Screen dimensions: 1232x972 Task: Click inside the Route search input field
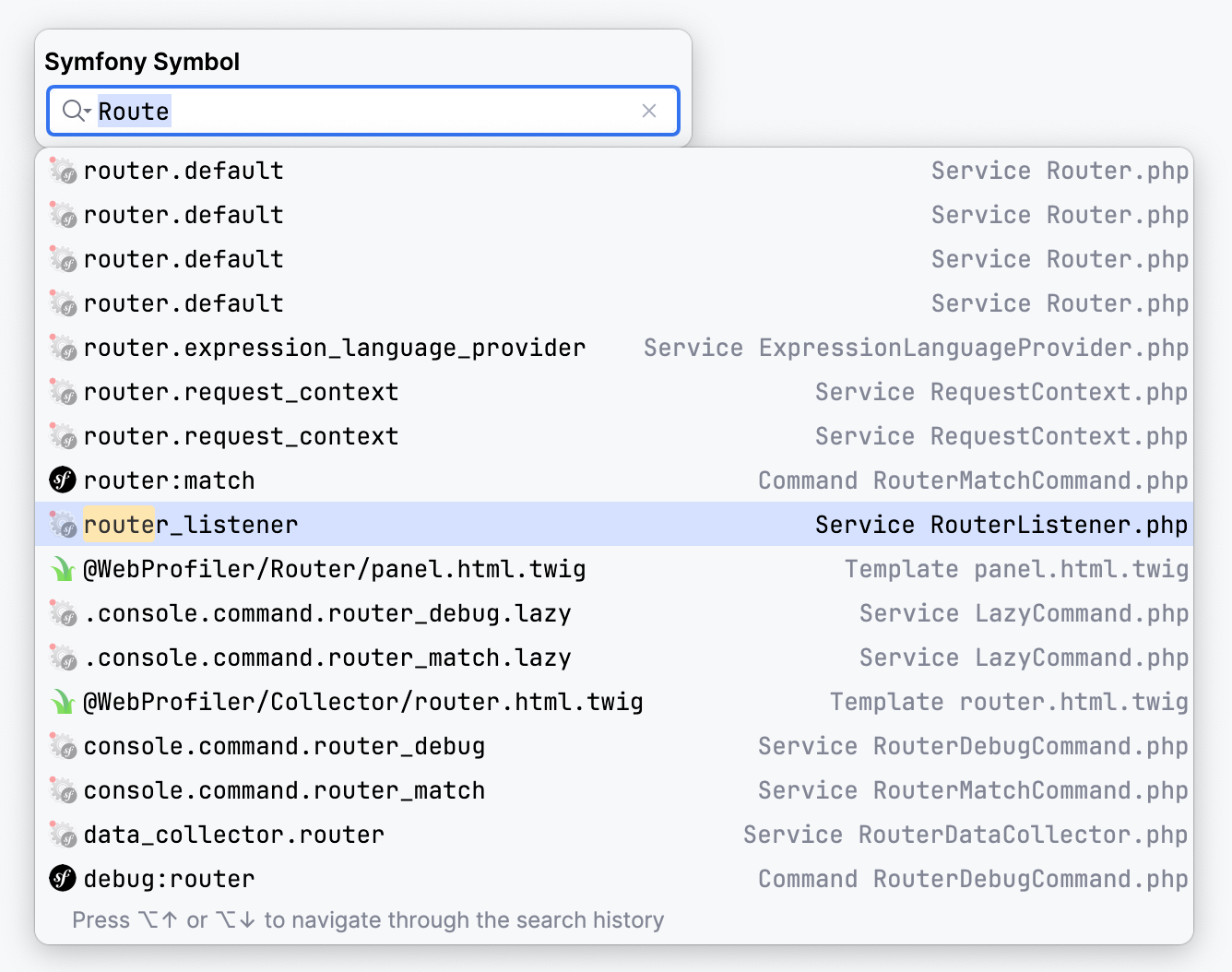[x=277, y=111]
